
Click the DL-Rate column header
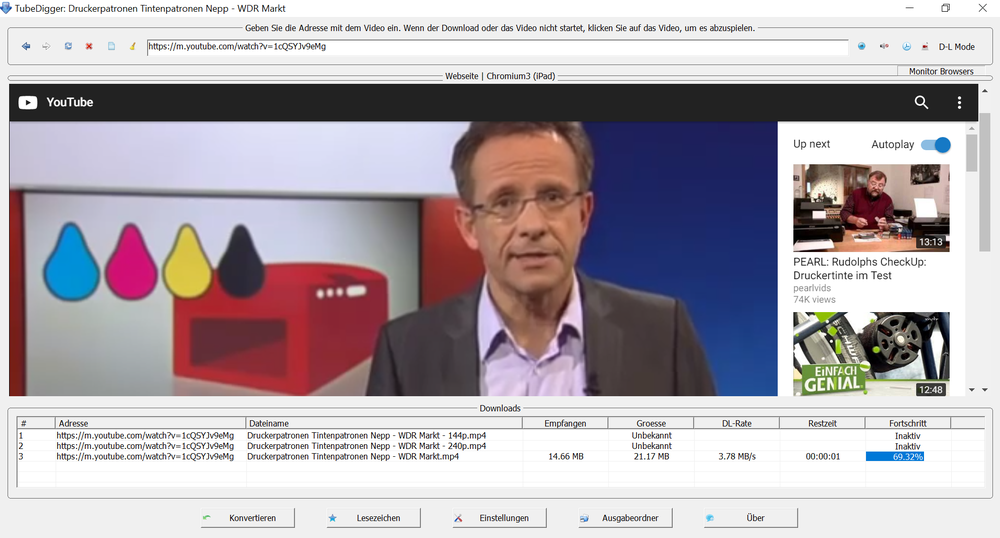coord(737,423)
